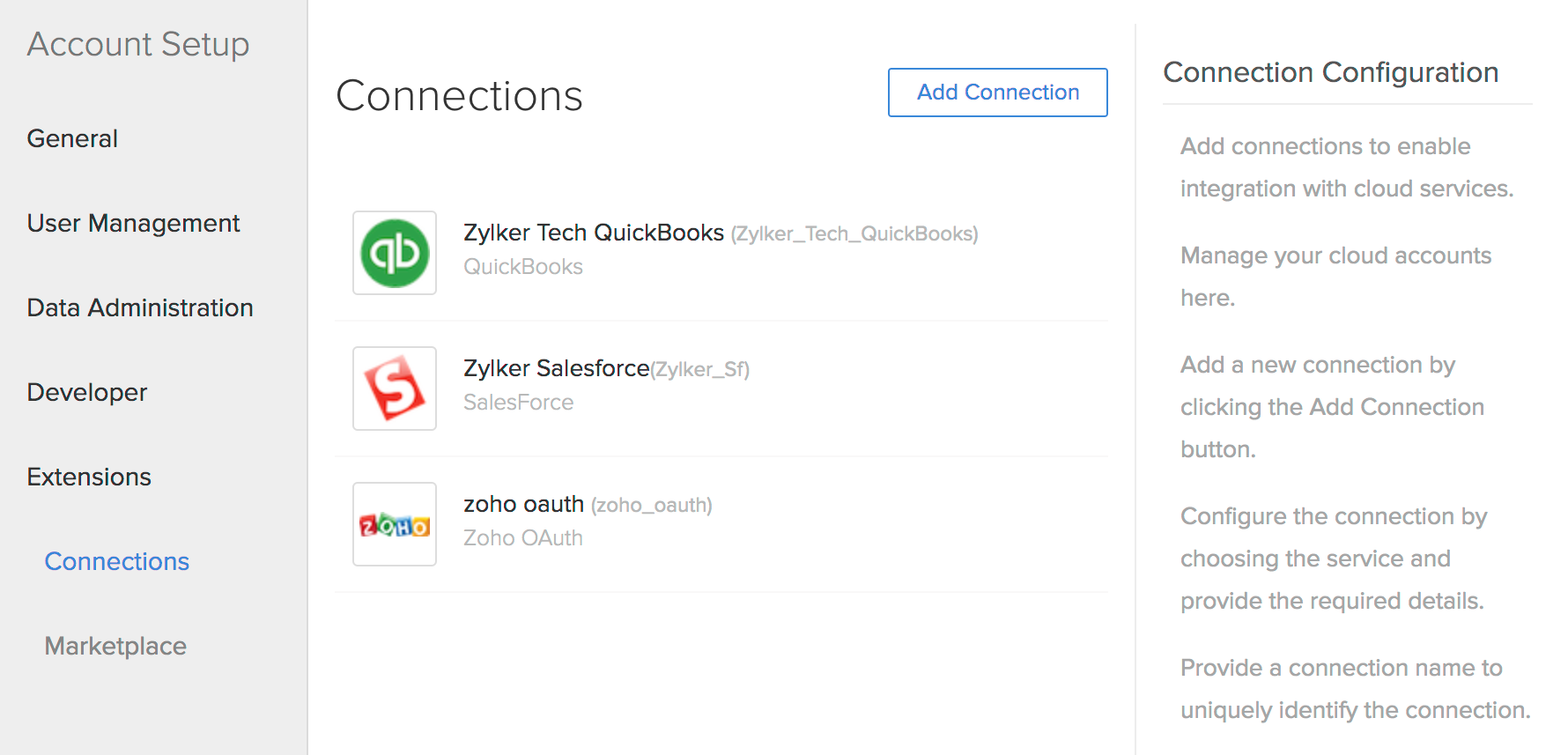
Task: Click the Account Setup heading
Action: pyautogui.click(x=138, y=44)
